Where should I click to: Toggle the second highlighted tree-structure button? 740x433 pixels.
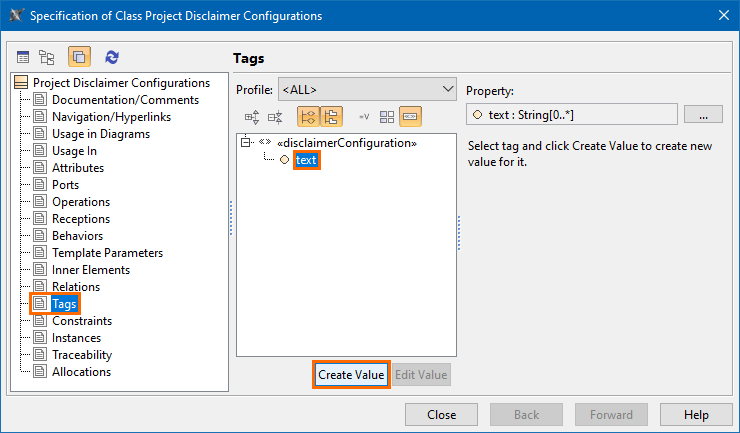click(331, 117)
